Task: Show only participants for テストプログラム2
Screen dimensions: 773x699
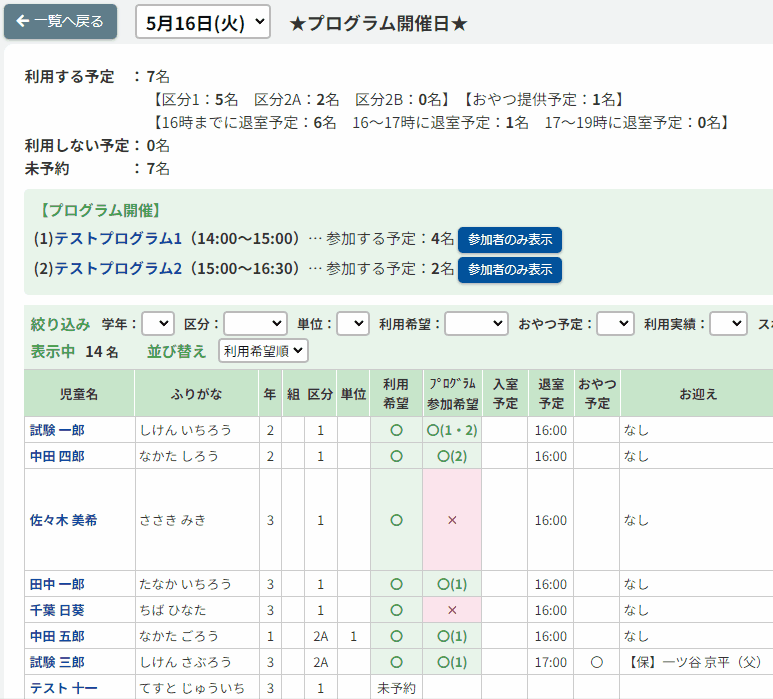Action: pyautogui.click(x=510, y=270)
